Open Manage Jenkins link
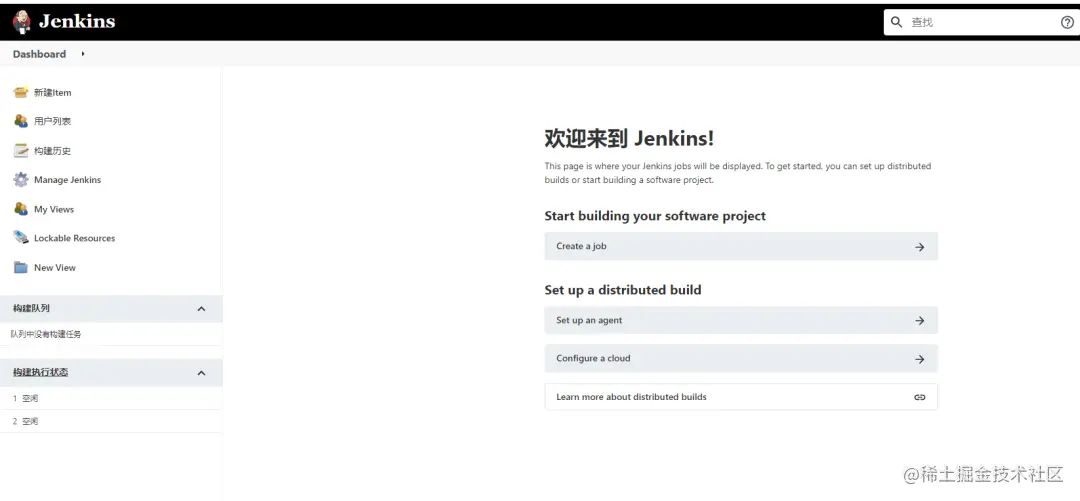The height and width of the screenshot is (501, 1080). click(x=68, y=180)
